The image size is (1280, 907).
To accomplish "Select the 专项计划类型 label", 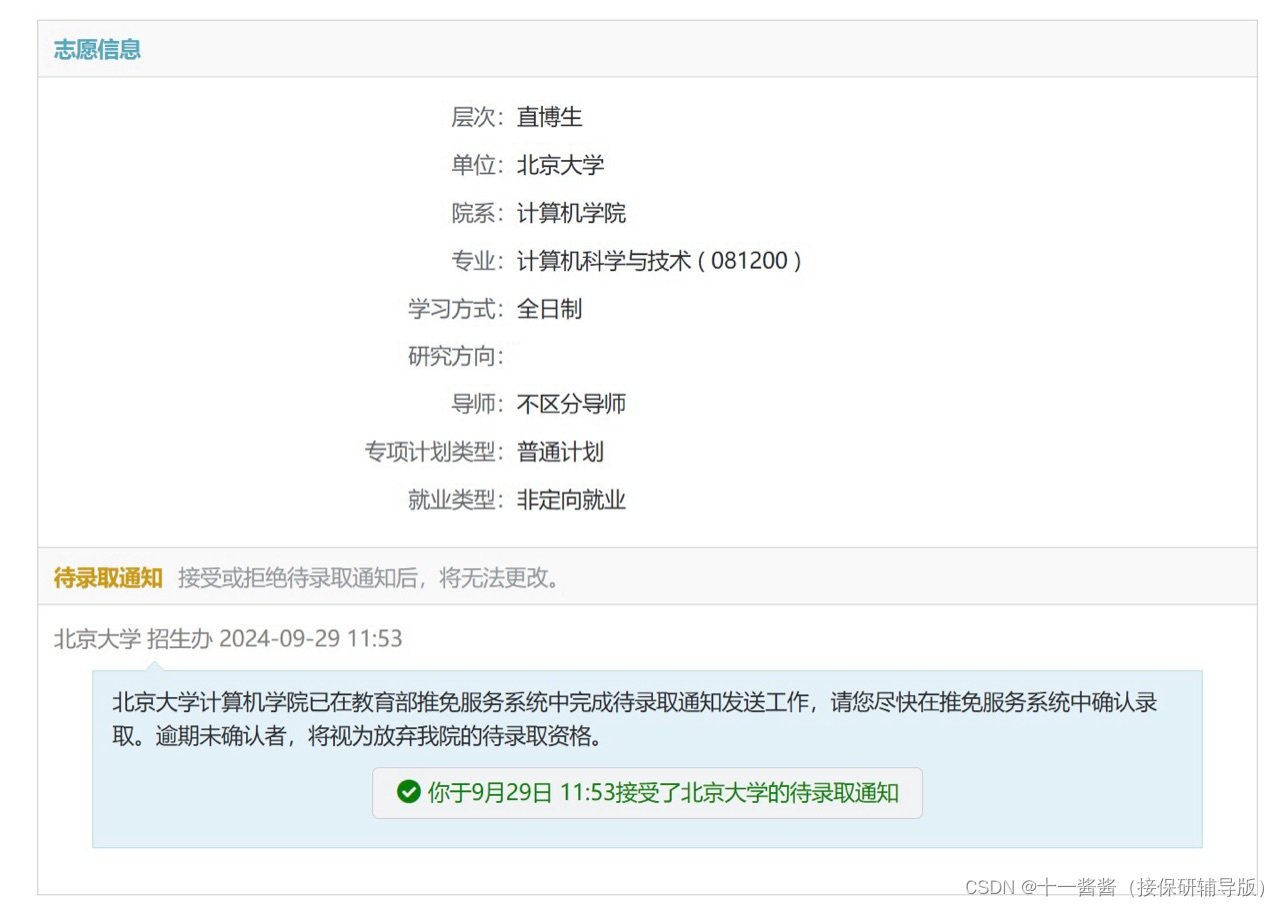I will pyautogui.click(x=435, y=452).
